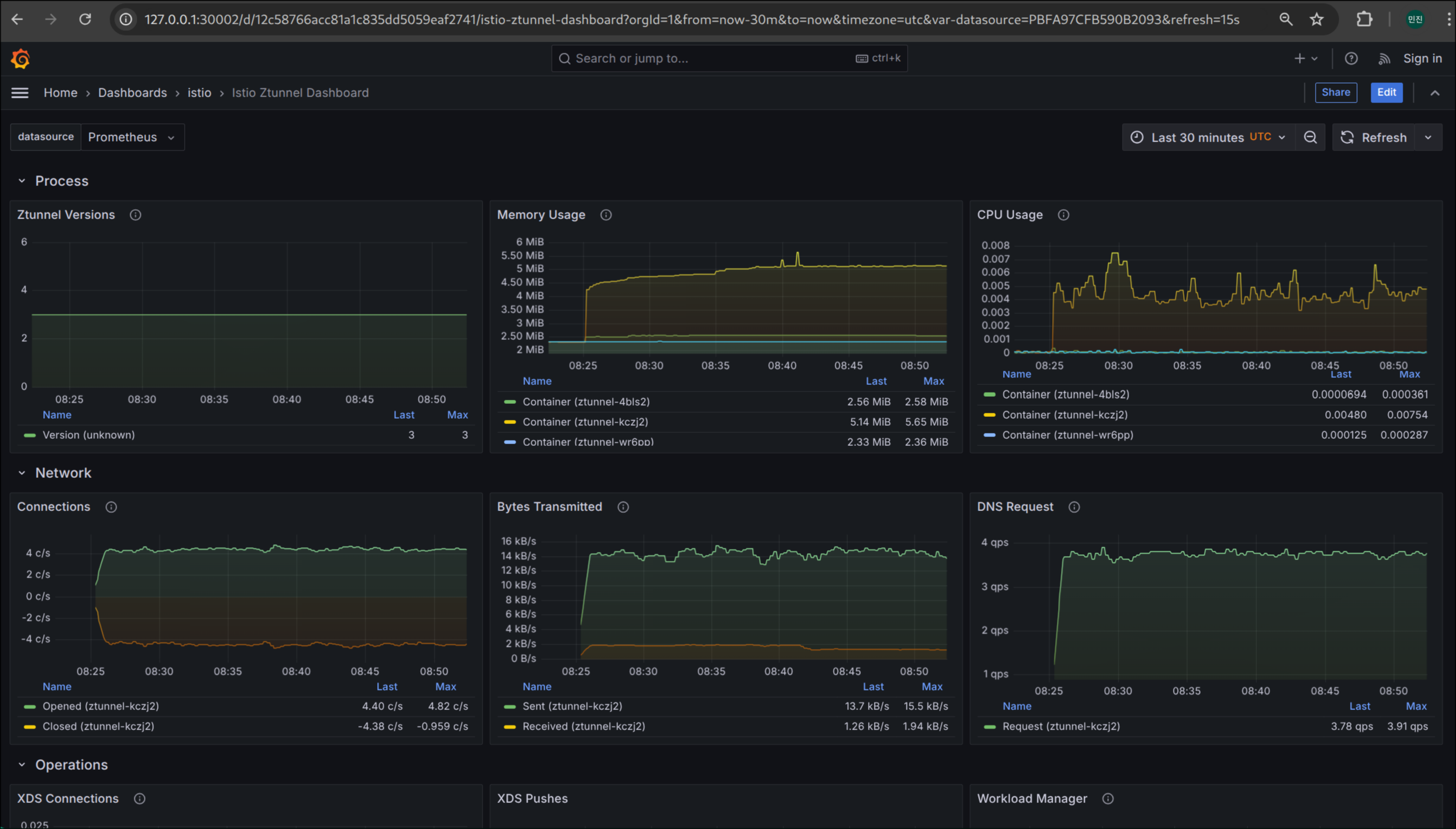Go to Dashboards breadcrumb
Viewport: 1456px width, 829px height.
point(133,93)
